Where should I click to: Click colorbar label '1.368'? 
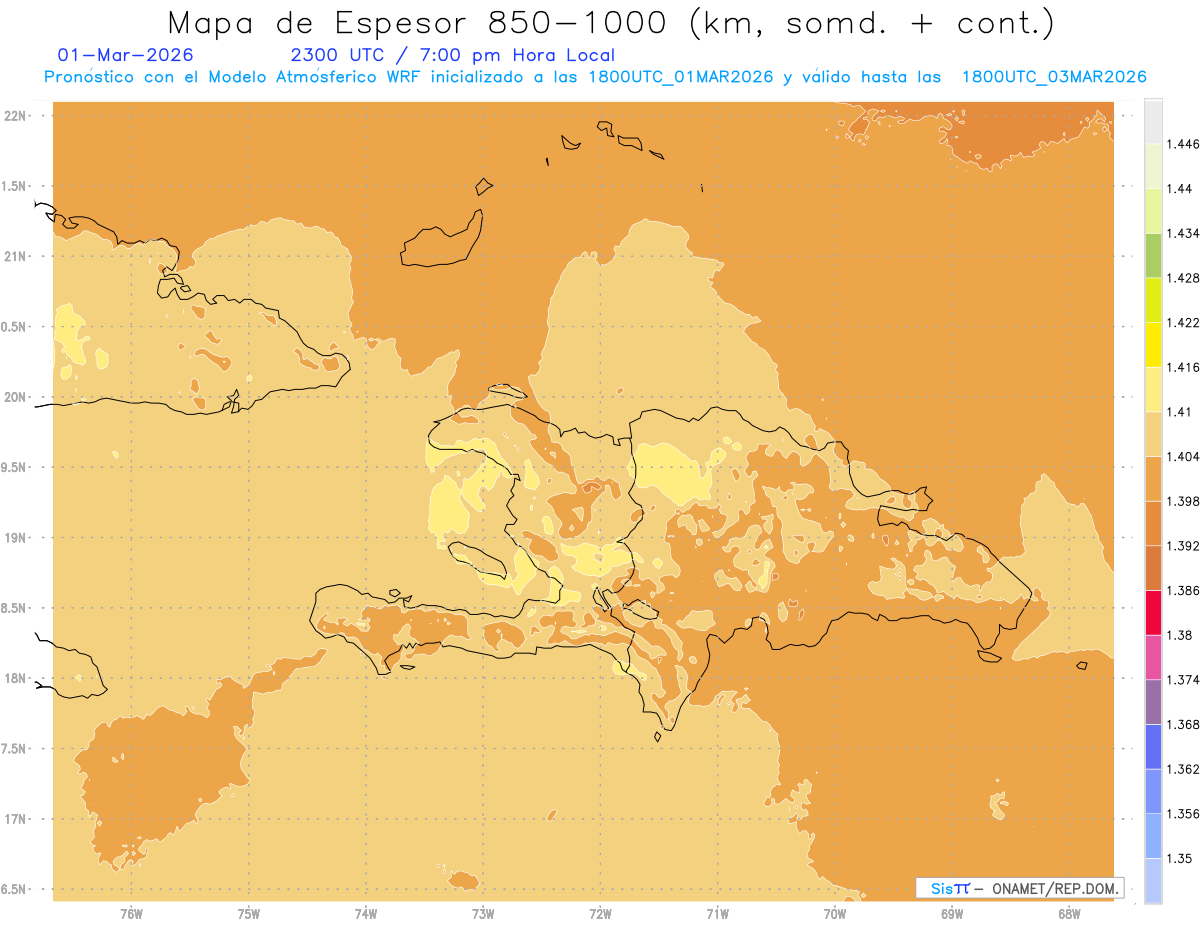click(1183, 724)
